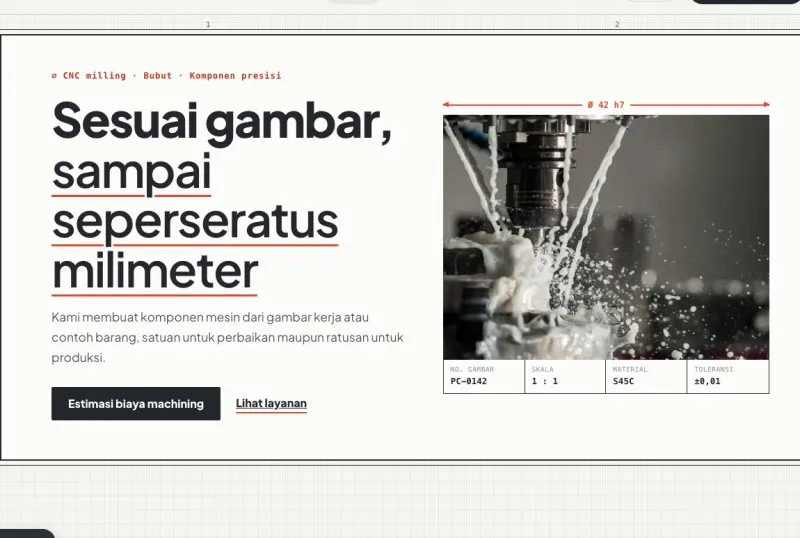
Task: Click the 'Ø 42 h7' dimension label
Action: [606, 105]
